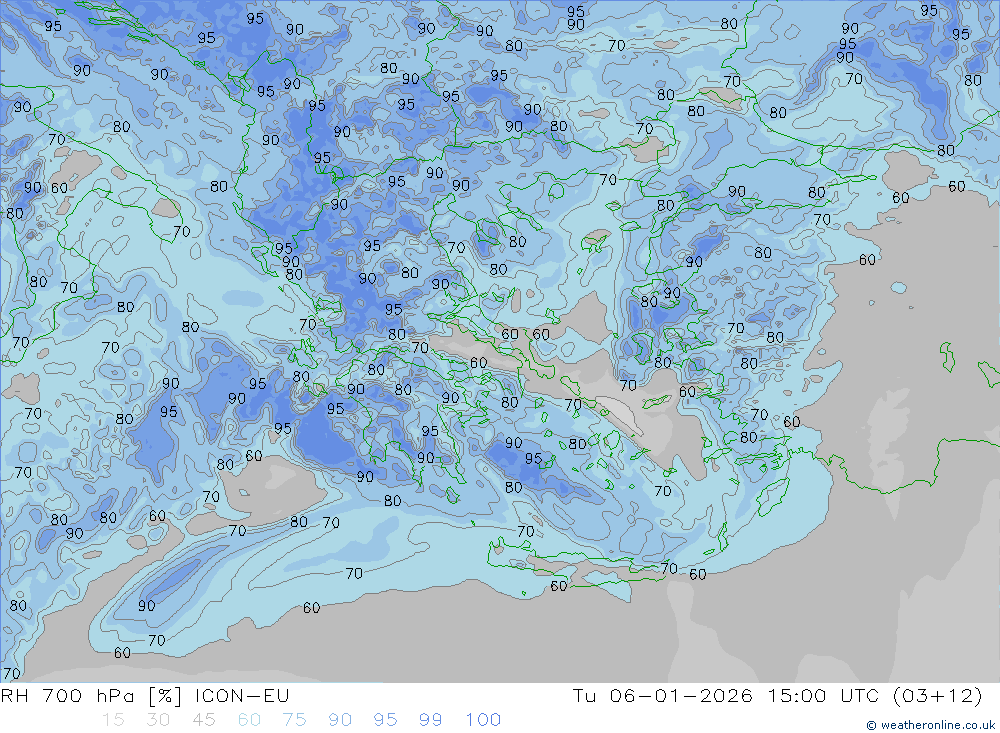
Task: Click legend value 75
Action: point(294,720)
